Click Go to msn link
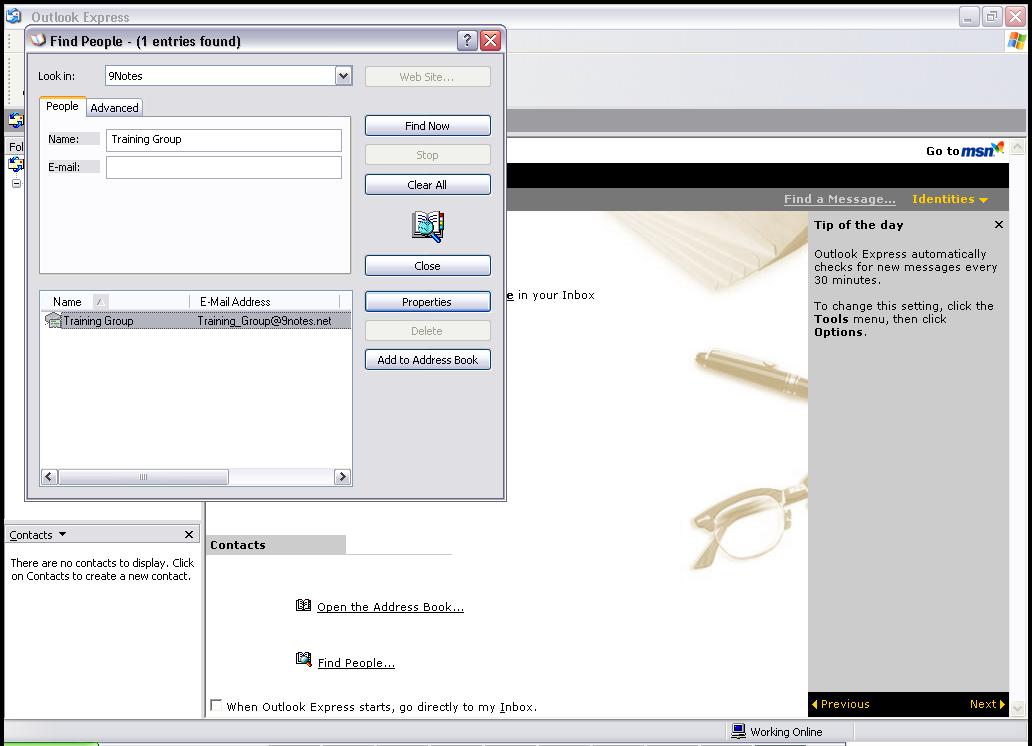1032x746 pixels. [964, 150]
